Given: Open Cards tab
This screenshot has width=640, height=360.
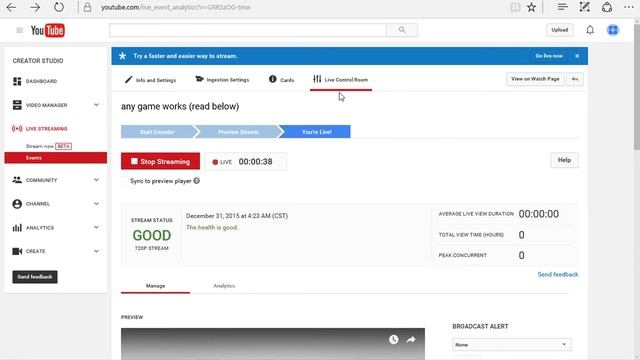Looking at the screenshot, I should [x=282, y=80].
